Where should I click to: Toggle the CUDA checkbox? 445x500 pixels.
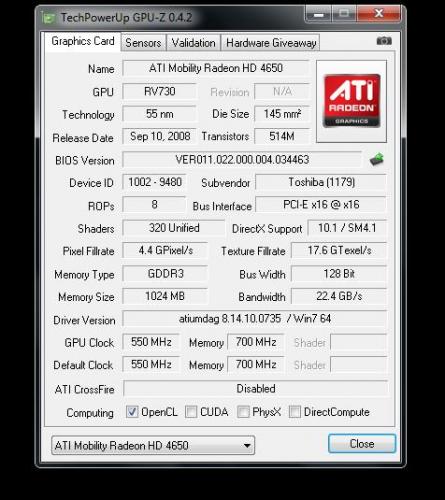(x=191, y=412)
